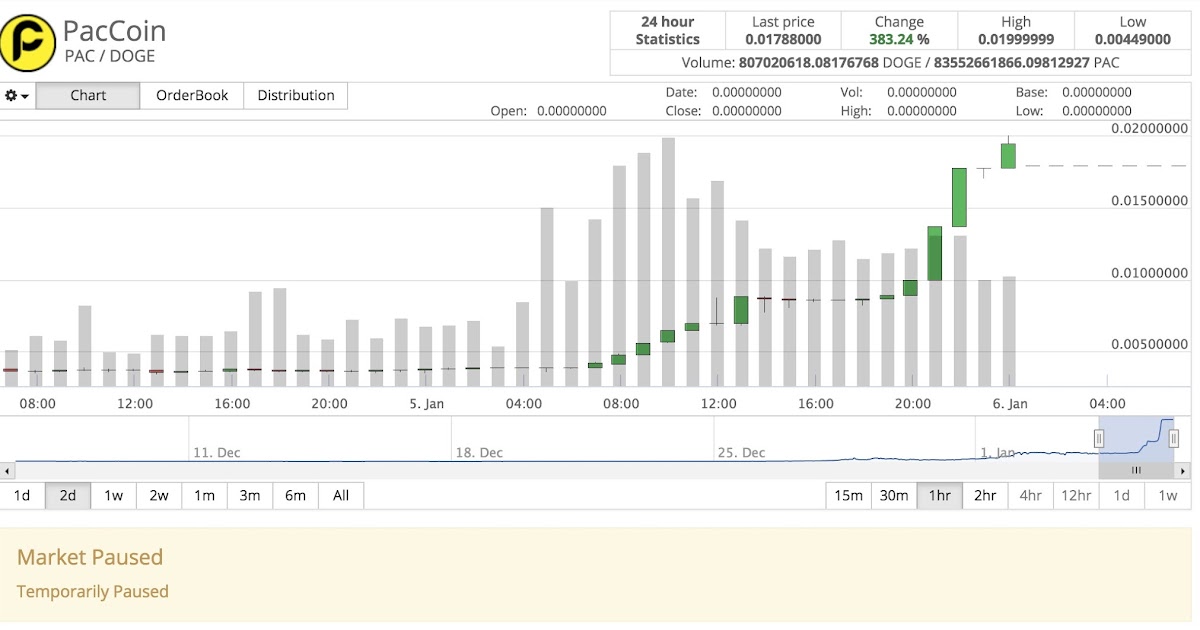Viewport: 1200px width, 630px height.
Task: Select the 1d range button
Action: click(22, 495)
